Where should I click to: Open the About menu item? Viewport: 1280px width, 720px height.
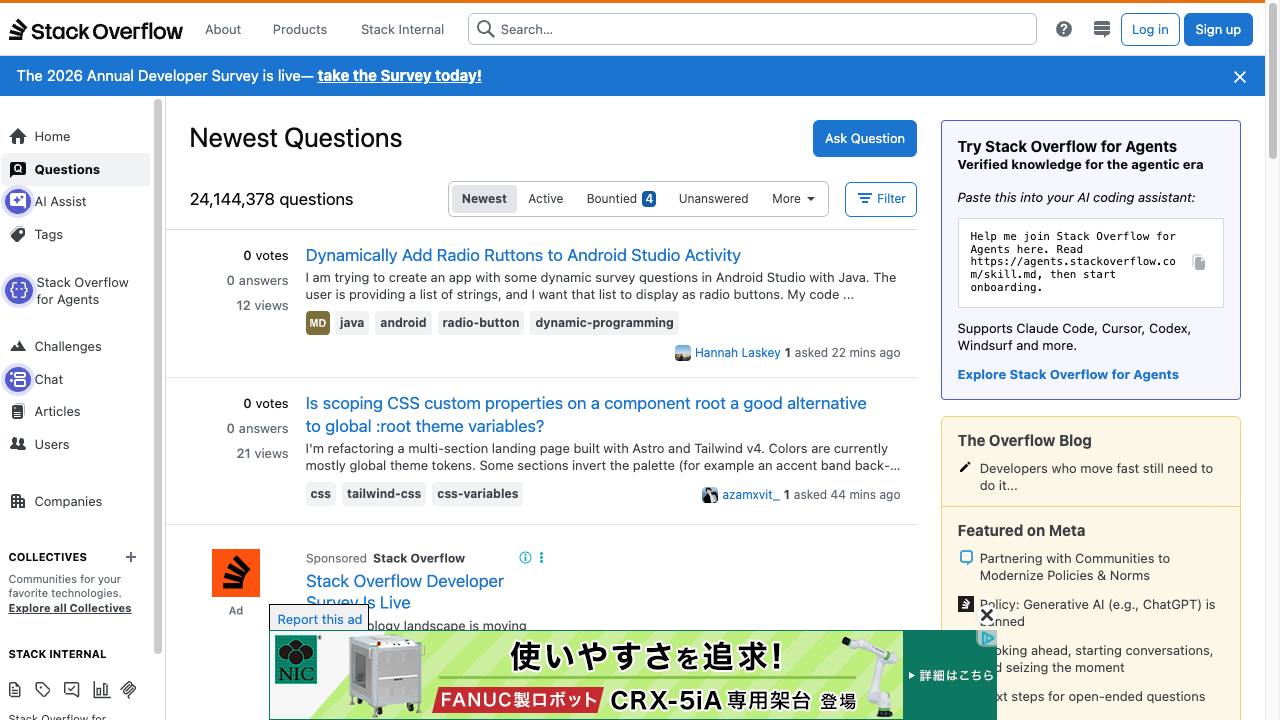(223, 30)
